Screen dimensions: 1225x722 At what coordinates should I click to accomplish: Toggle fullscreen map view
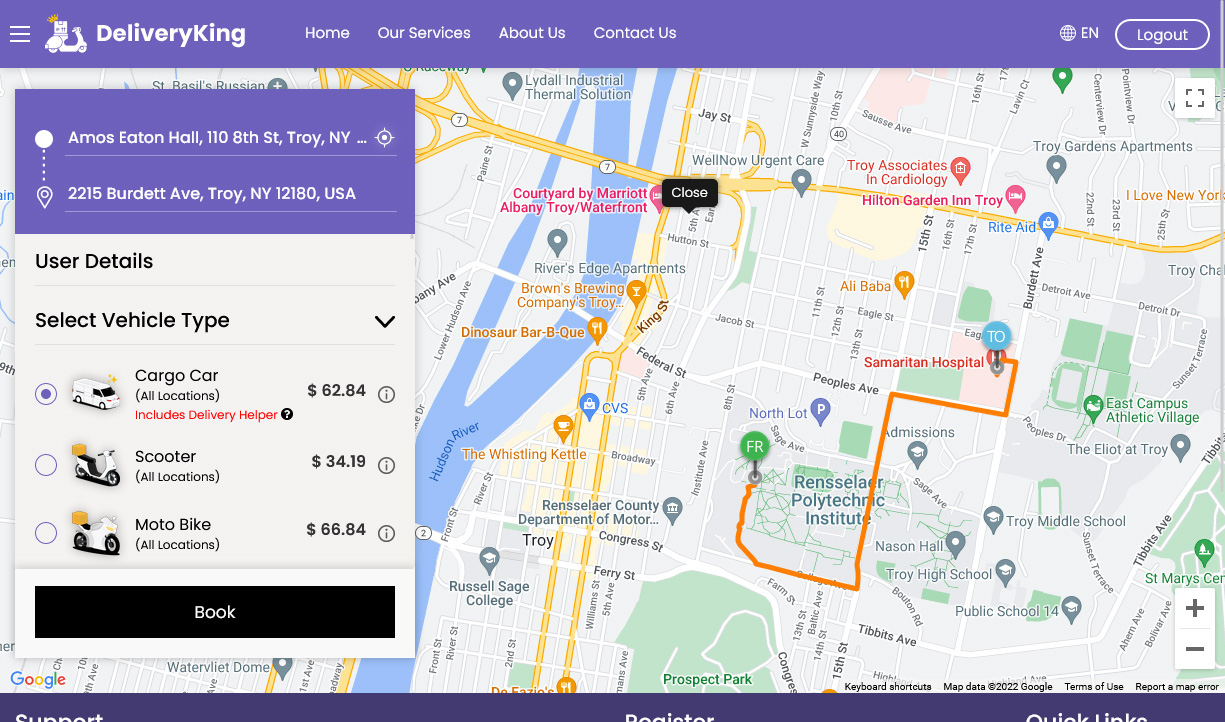coord(1194,98)
